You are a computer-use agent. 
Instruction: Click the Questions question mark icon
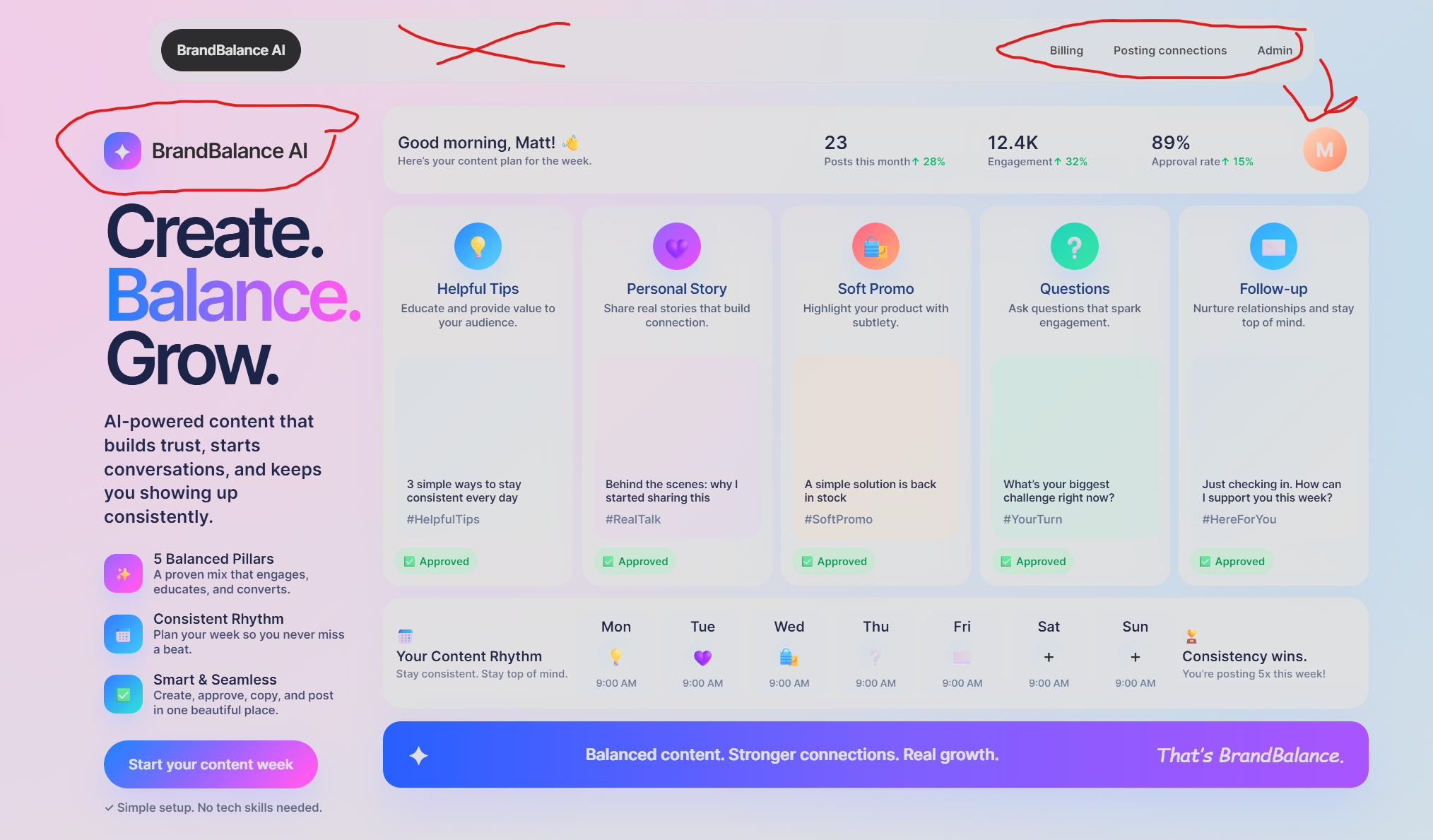1074,247
